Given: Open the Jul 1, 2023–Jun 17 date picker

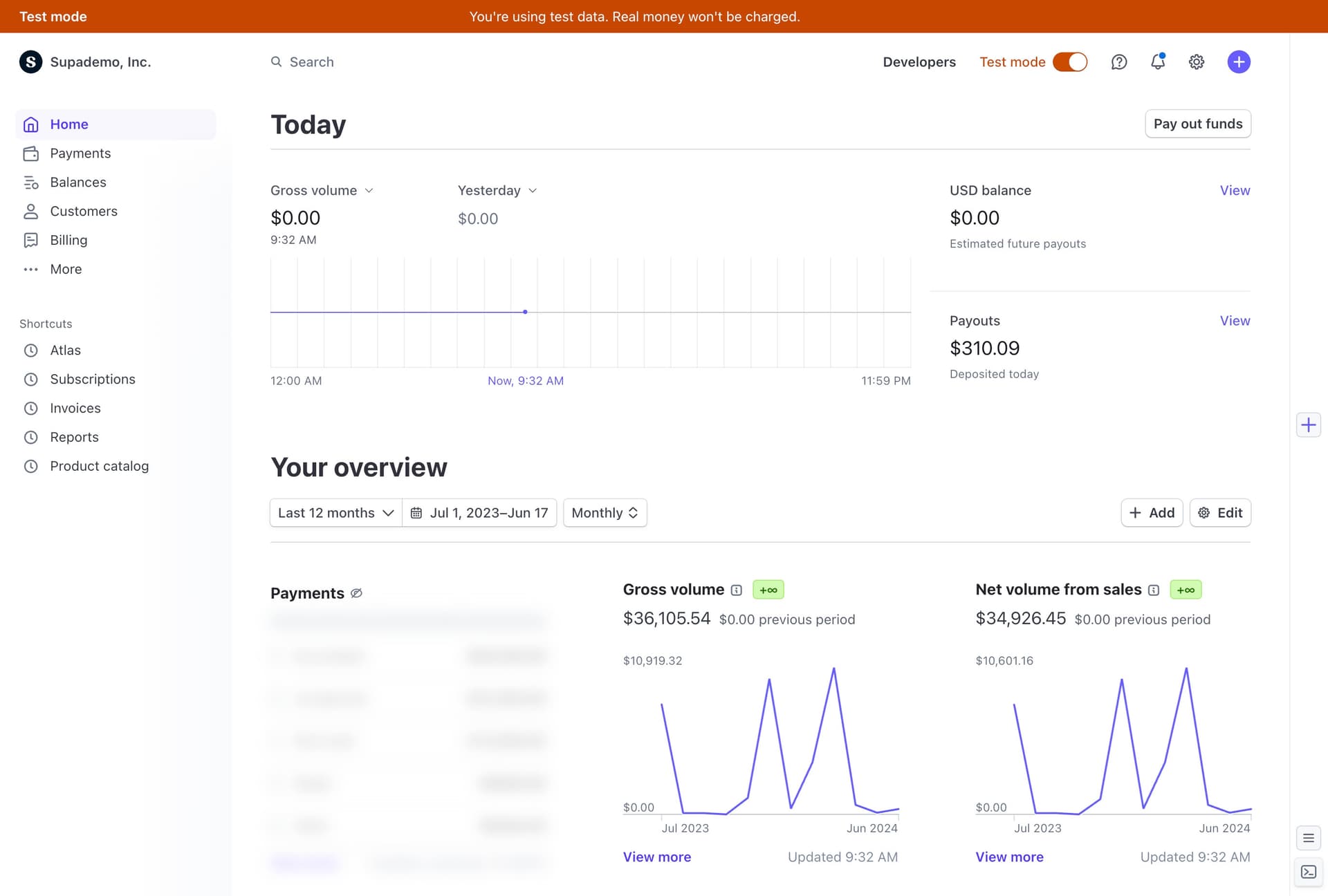Looking at the screenshot, I should click(480, 513).
